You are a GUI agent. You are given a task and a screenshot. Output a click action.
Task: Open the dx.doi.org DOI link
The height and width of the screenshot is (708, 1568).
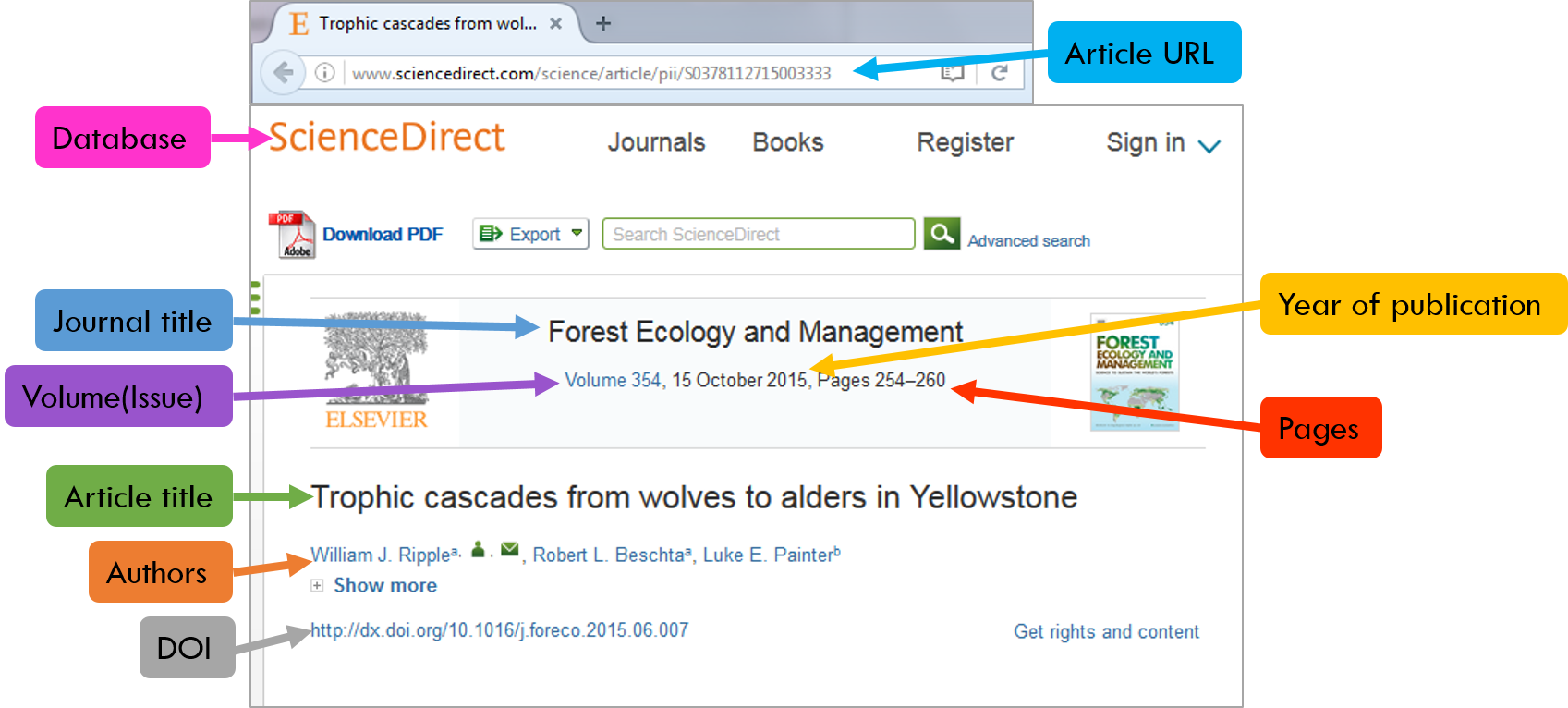(x=499, y=630)
